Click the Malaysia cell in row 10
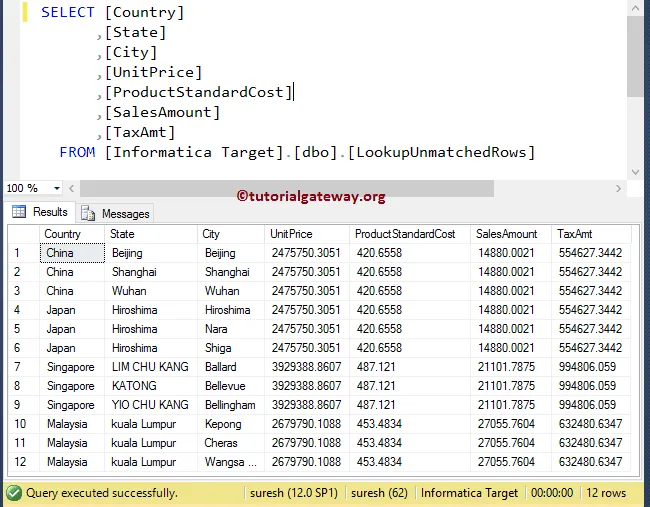Image resolution: width=650 pixels, height=507 pixels. click(x=72, y=424)
